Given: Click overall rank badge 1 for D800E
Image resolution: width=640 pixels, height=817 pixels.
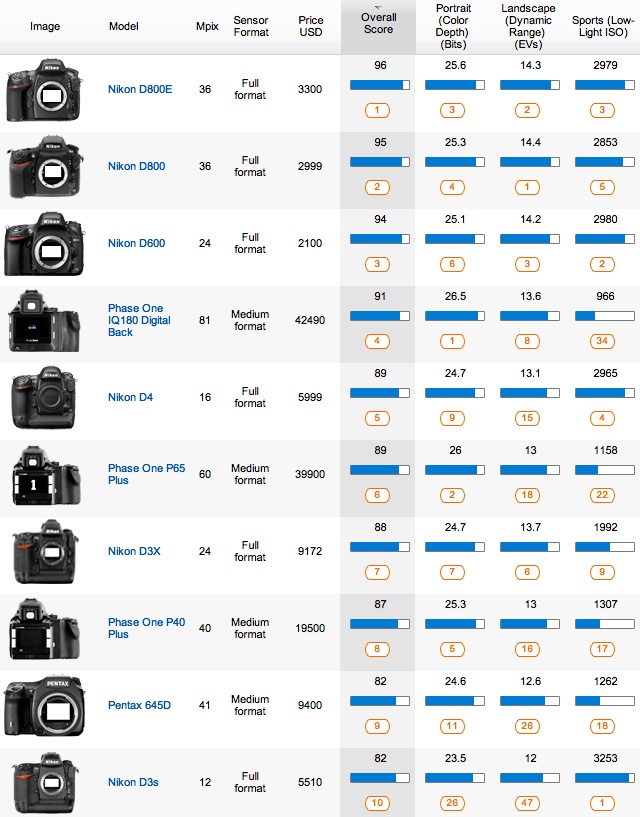Looking at the screenshot, I should [378, 110].
